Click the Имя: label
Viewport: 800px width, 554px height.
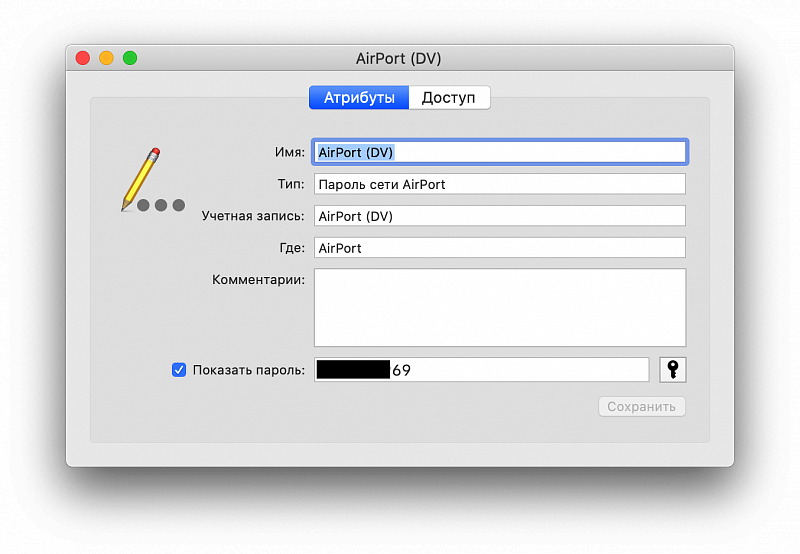click(x=289, y=152)
